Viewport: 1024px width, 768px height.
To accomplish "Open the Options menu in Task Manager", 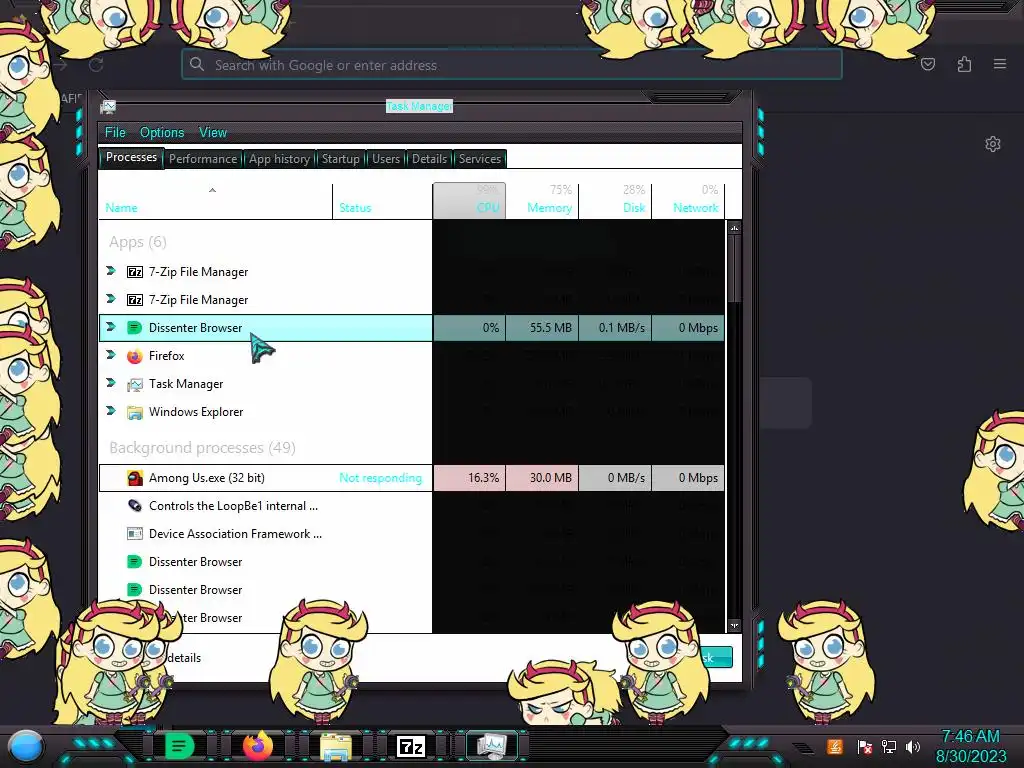I will click(x=162, y=133).
